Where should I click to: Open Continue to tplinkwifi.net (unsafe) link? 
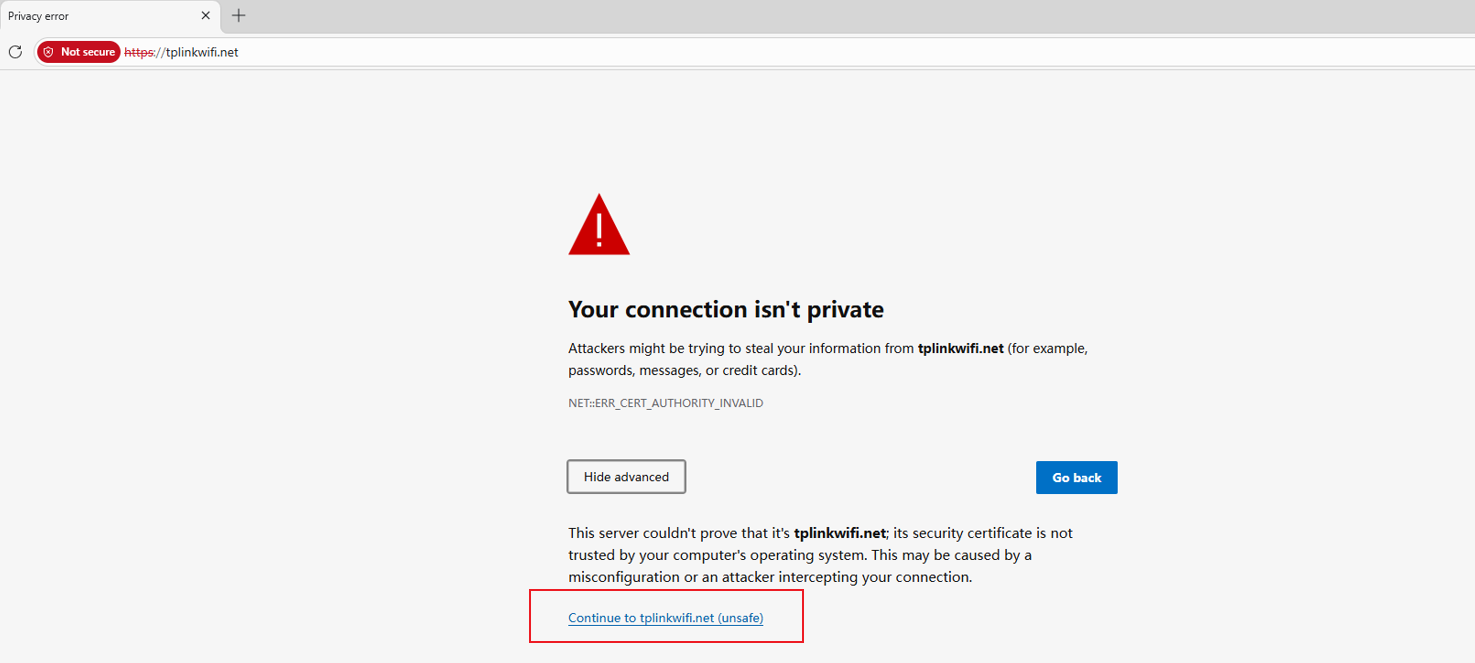pos(665,617)
